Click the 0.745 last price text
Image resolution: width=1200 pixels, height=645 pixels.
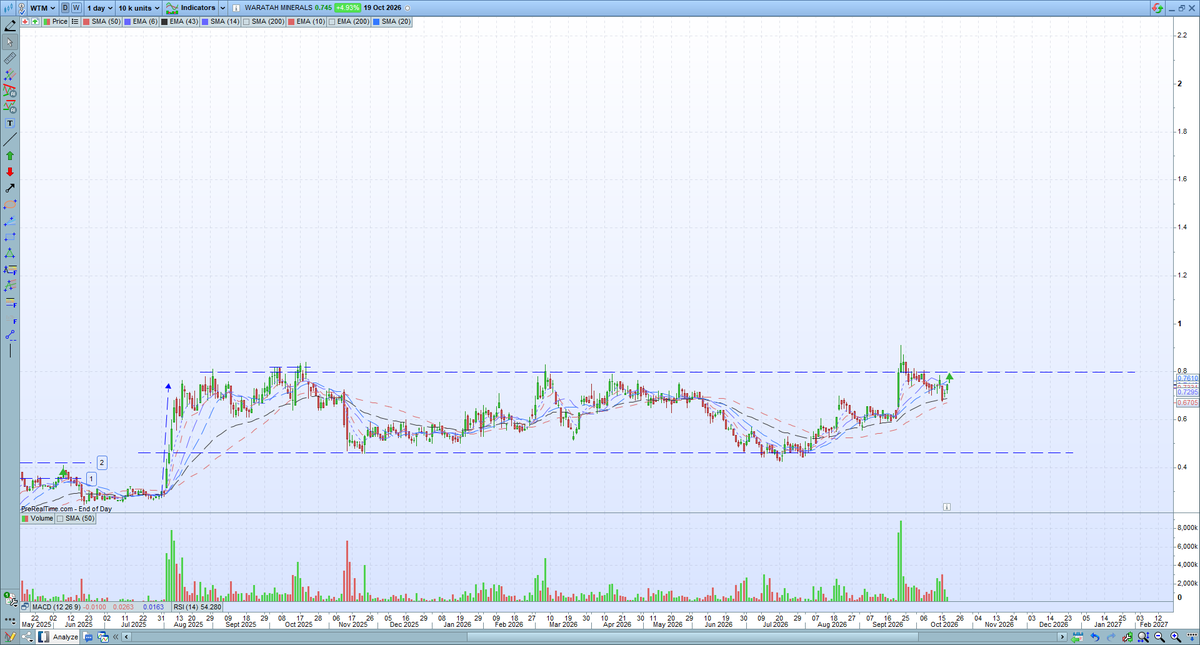(x=323, y=7)
